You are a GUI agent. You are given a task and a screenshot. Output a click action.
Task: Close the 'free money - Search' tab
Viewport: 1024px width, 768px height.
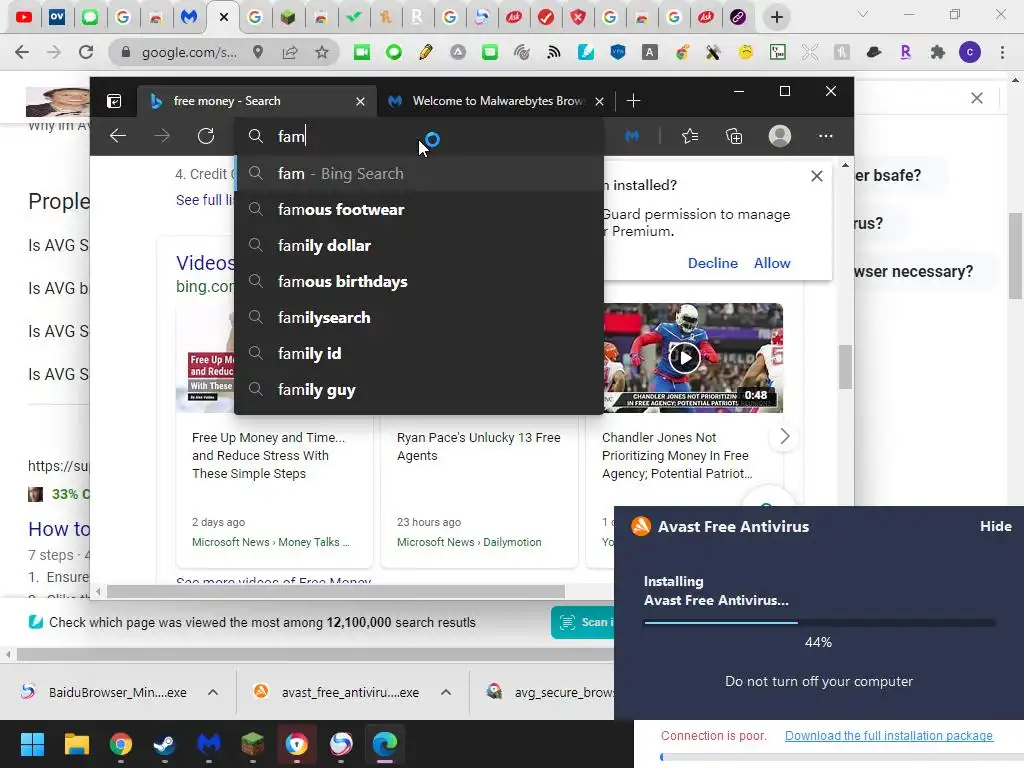pyautogui.click(x=360, y=101)
